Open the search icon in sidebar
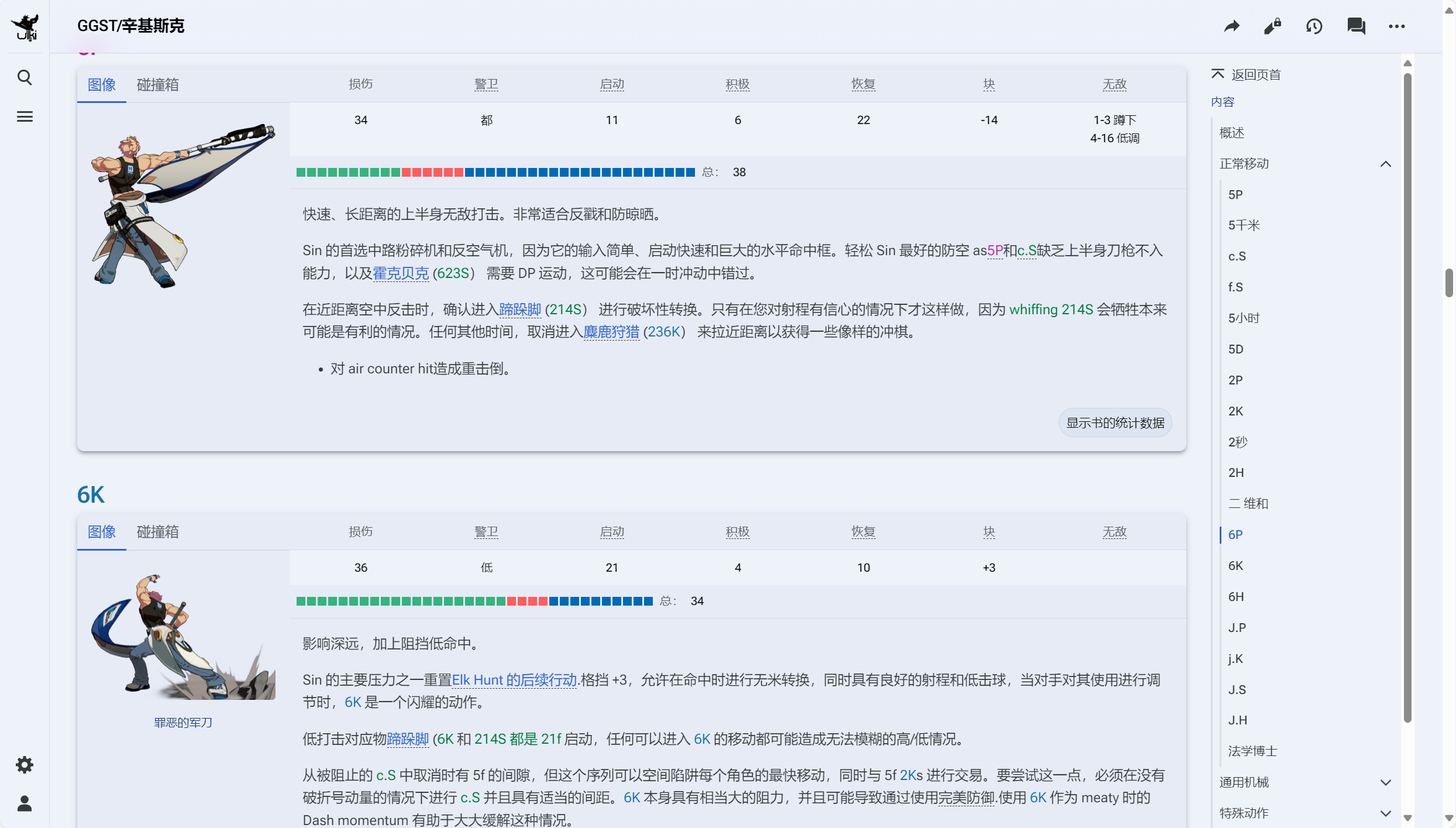The image size is (1456, 828). coord(25,77)
